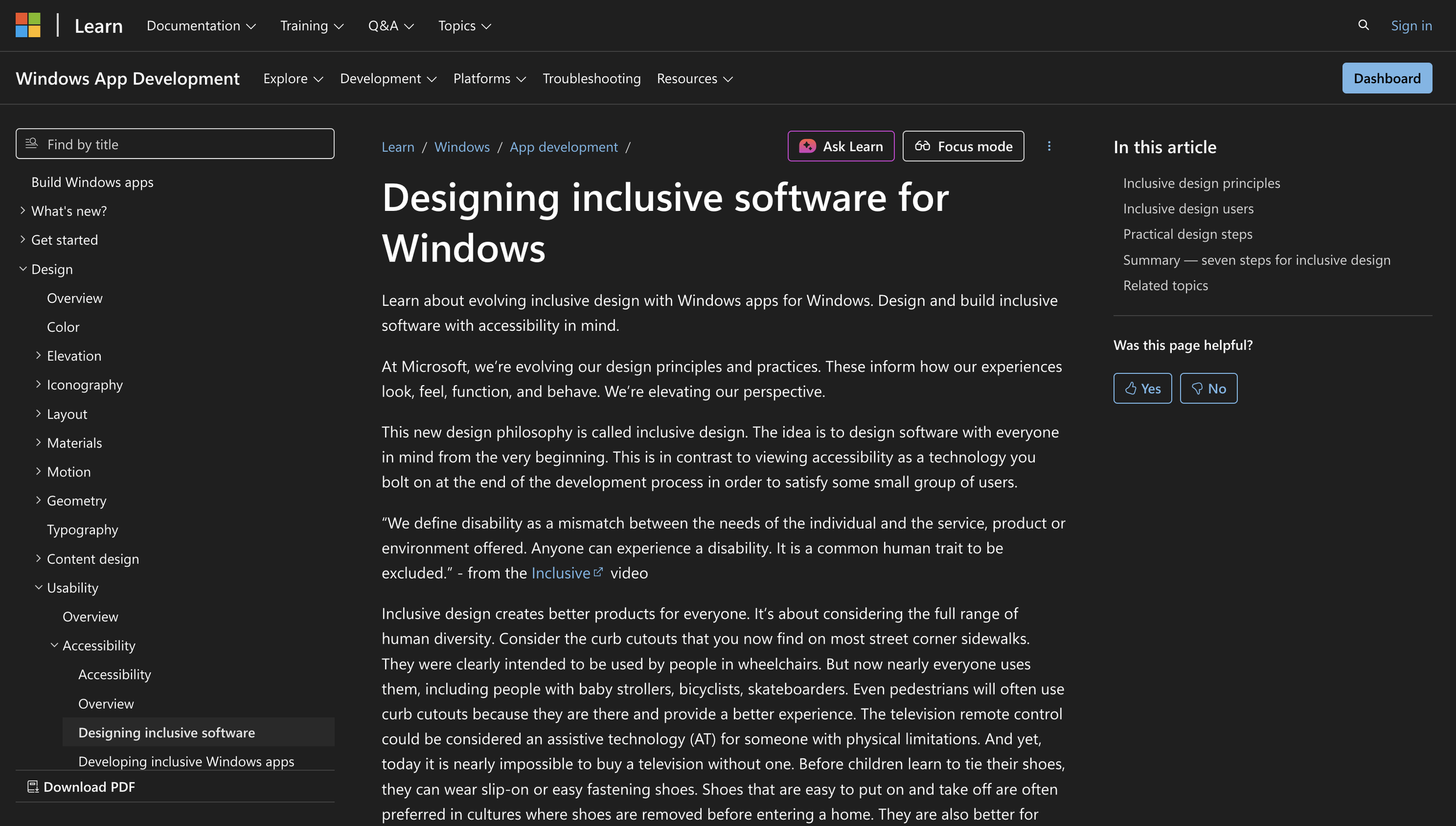Click the more actions vertical dots

1049,146
